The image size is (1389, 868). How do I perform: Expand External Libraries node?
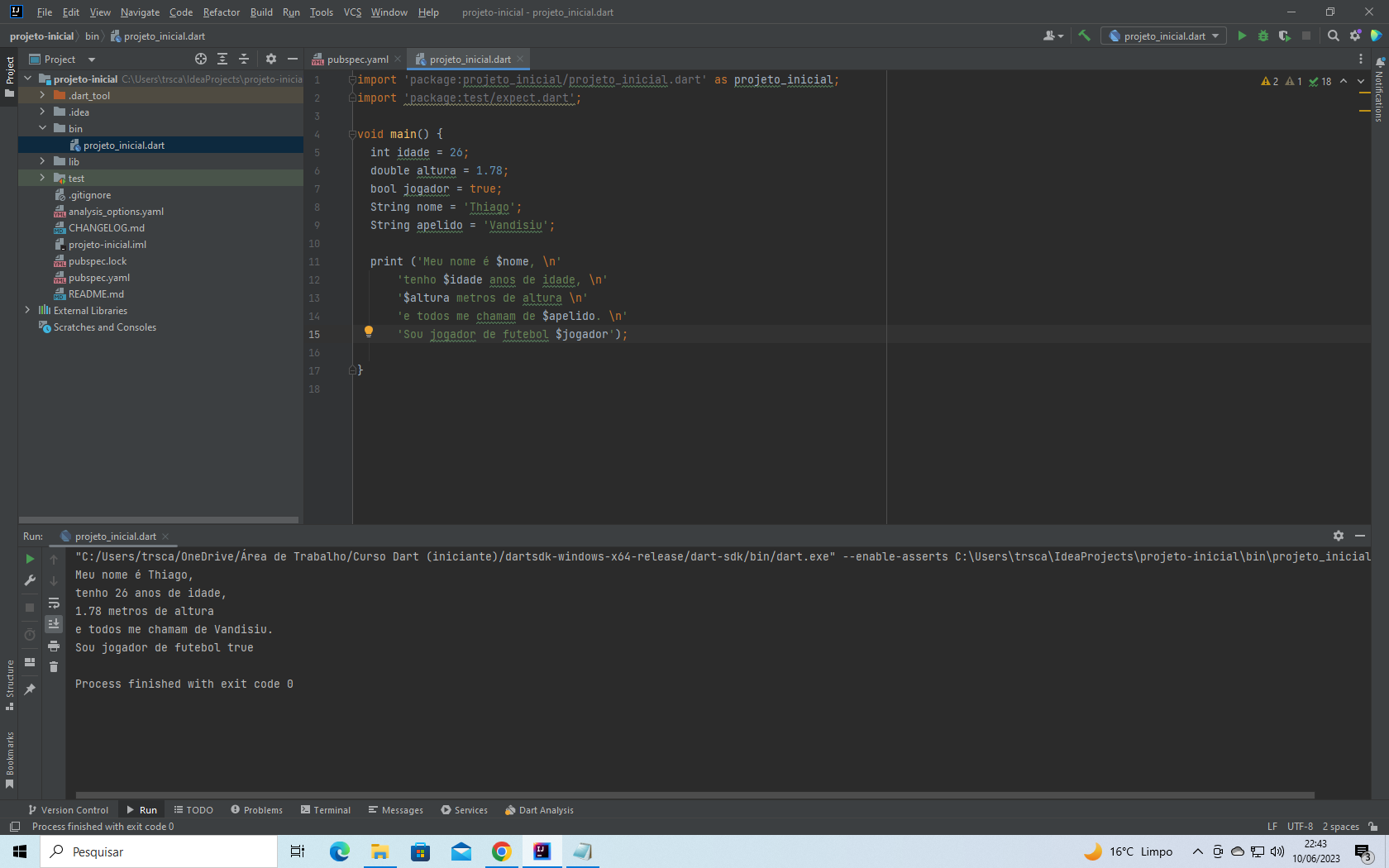pyautogui.click(x=27, y=310)
